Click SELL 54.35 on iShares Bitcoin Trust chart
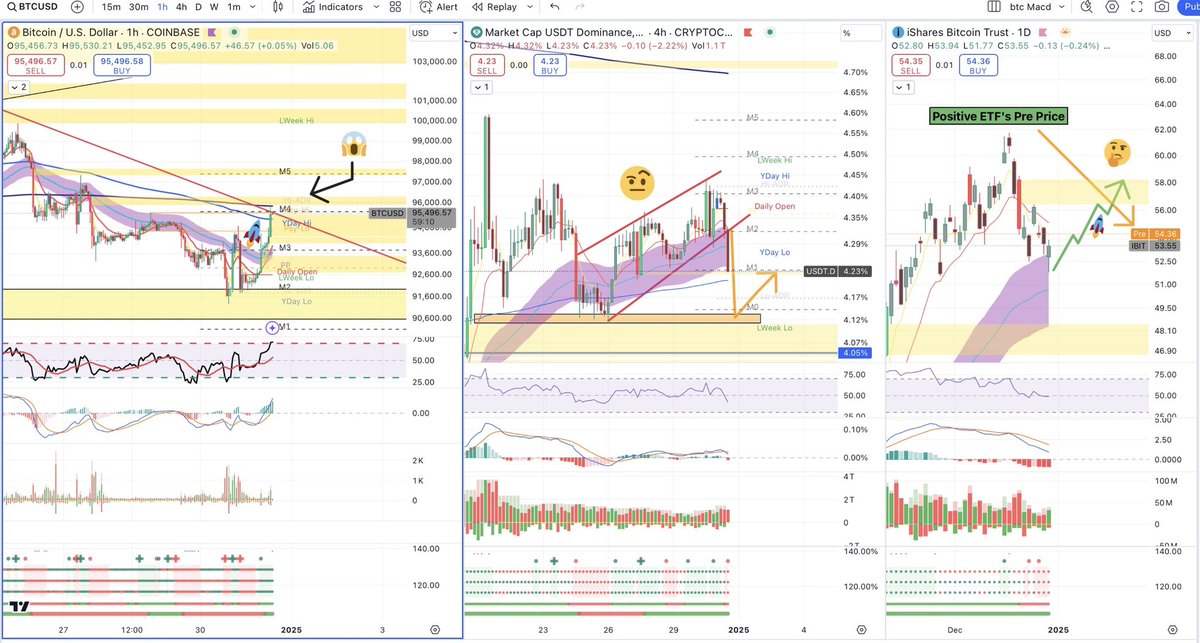The height and width of the screenshot is (643, 1200). pos(910,64)
